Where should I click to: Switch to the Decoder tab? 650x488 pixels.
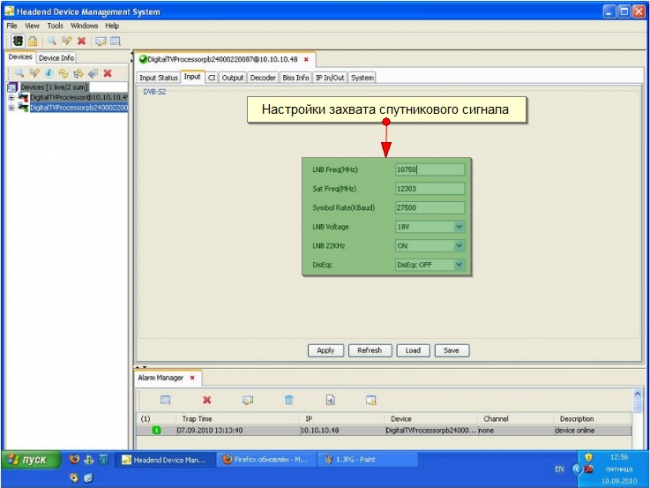(x=263, y=78)
